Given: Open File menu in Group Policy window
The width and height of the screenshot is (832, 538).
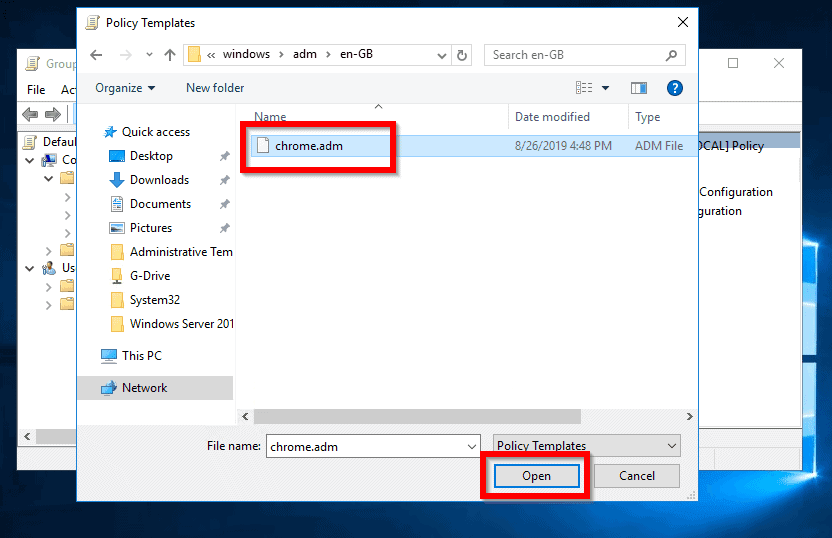Looking at the screenshot, I should tap(36, 90).
